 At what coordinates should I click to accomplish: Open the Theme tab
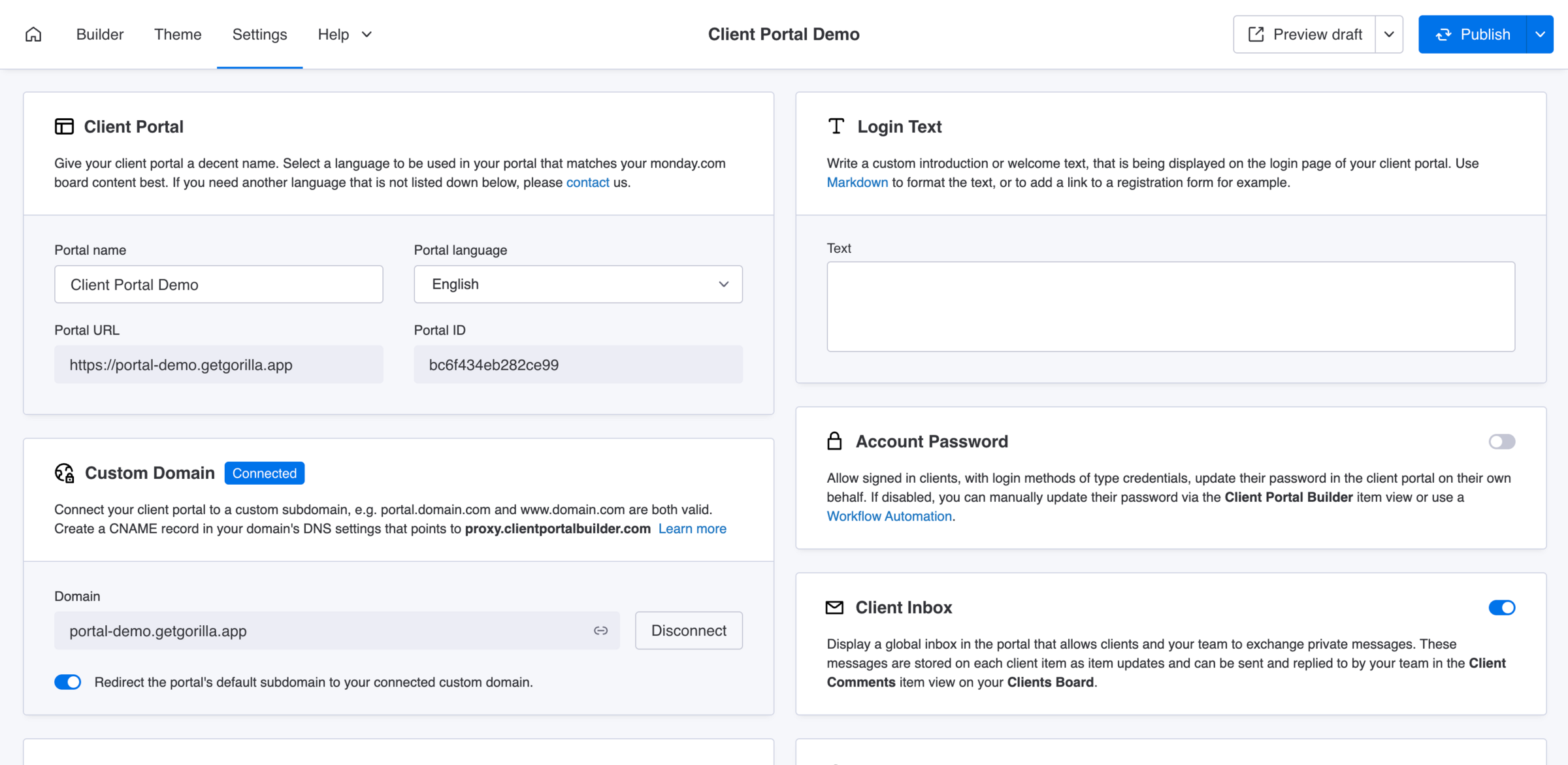tap(178, 34)
